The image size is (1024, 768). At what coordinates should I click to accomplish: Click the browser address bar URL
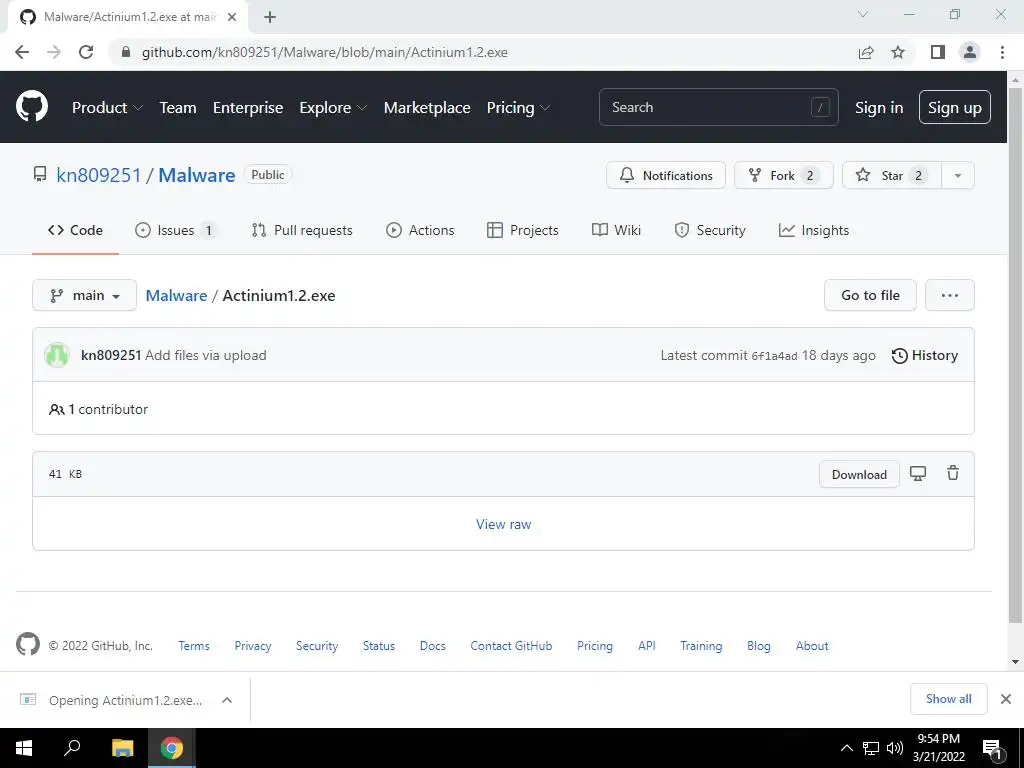click(x=325, y=52)
